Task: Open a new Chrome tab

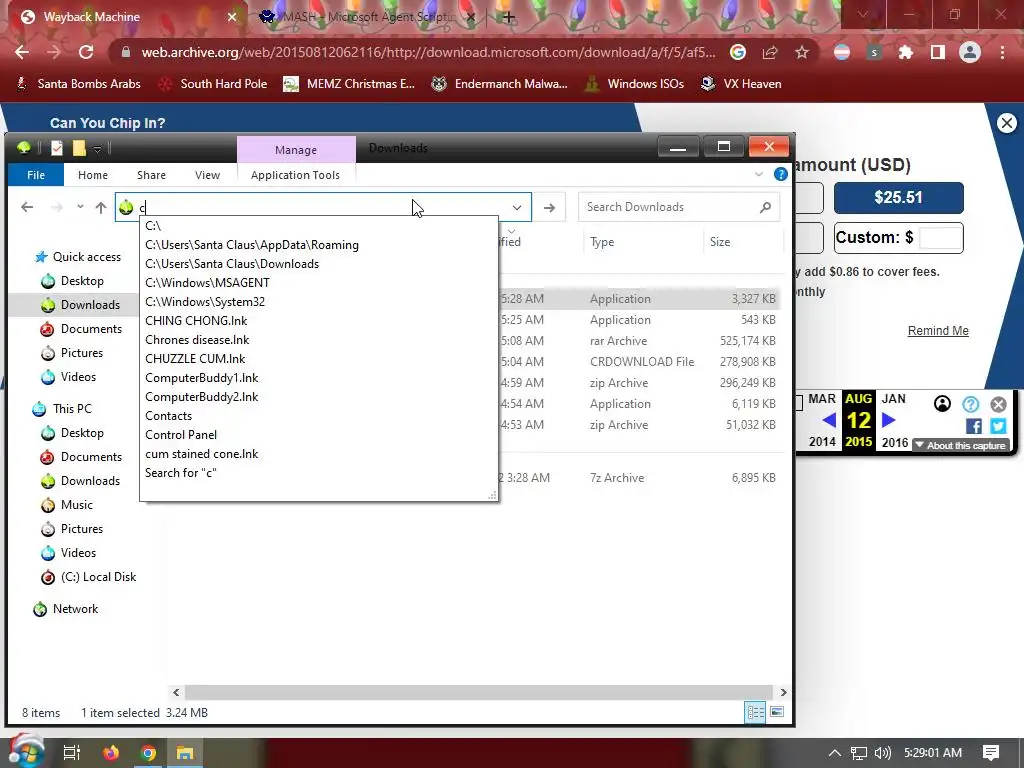Action: (x=509, y=17)
